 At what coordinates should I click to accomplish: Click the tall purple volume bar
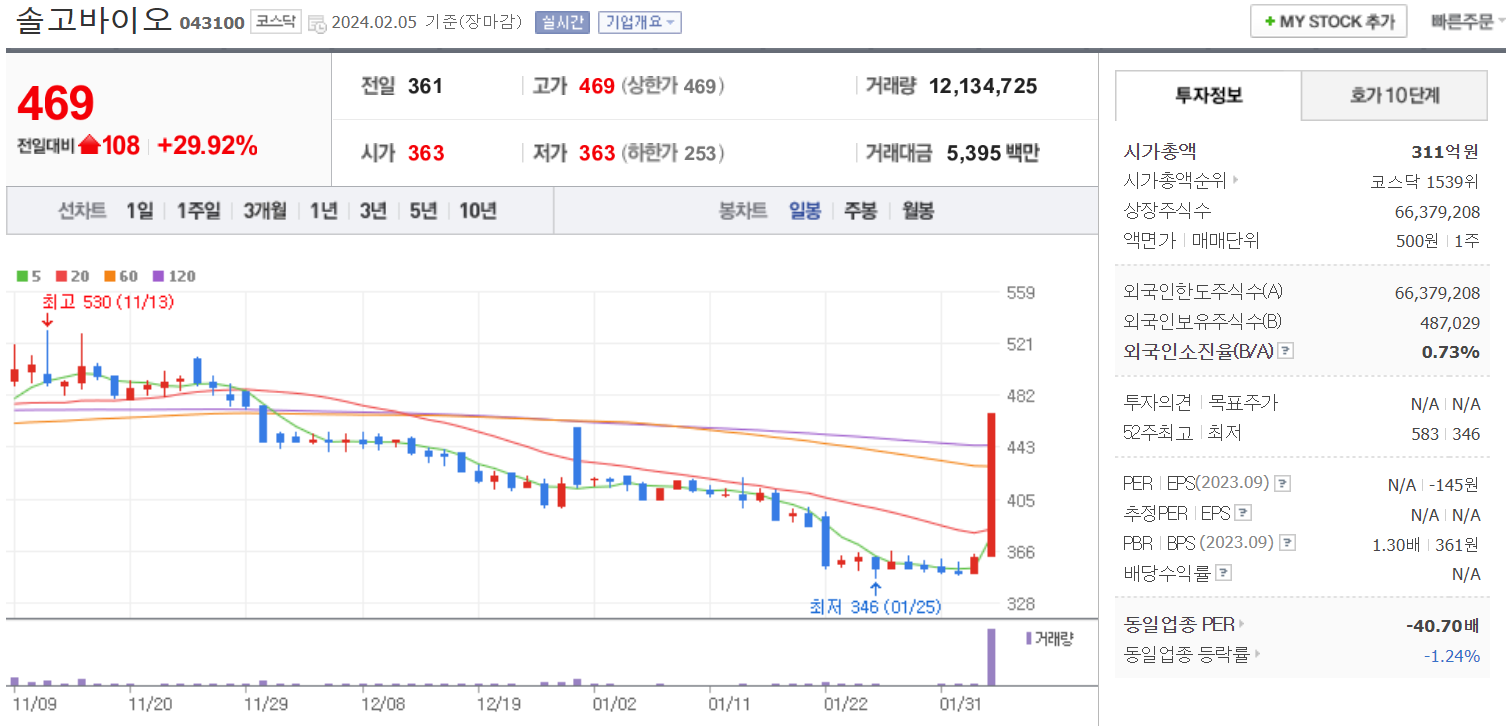(x=991, y=656)
